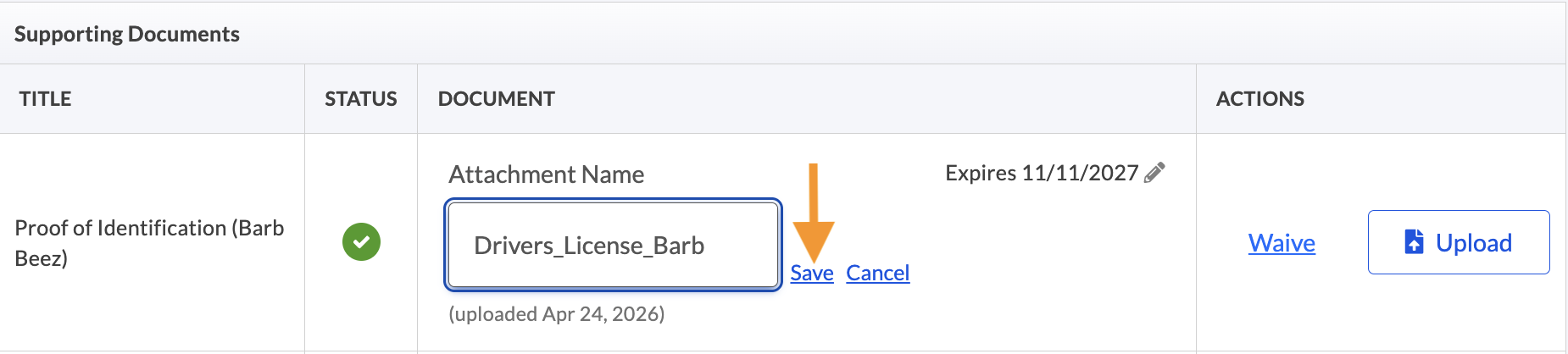
Task: Save the attachment name
Action: point(811,274)
